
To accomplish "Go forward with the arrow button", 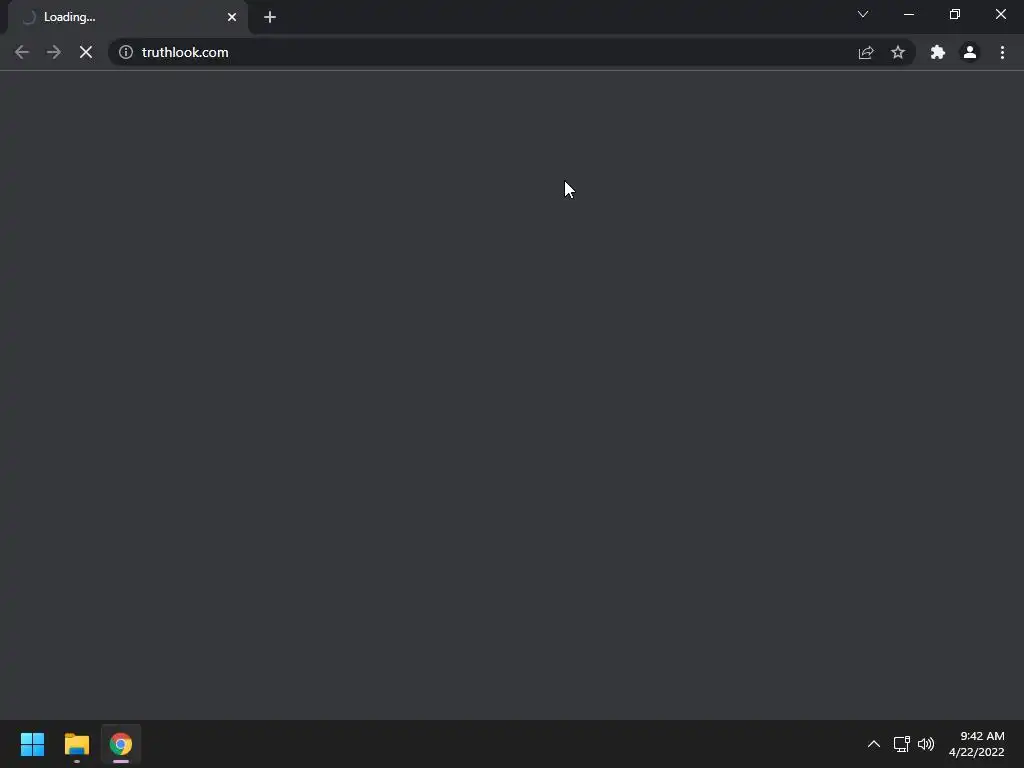I will (x=54, y=52).
